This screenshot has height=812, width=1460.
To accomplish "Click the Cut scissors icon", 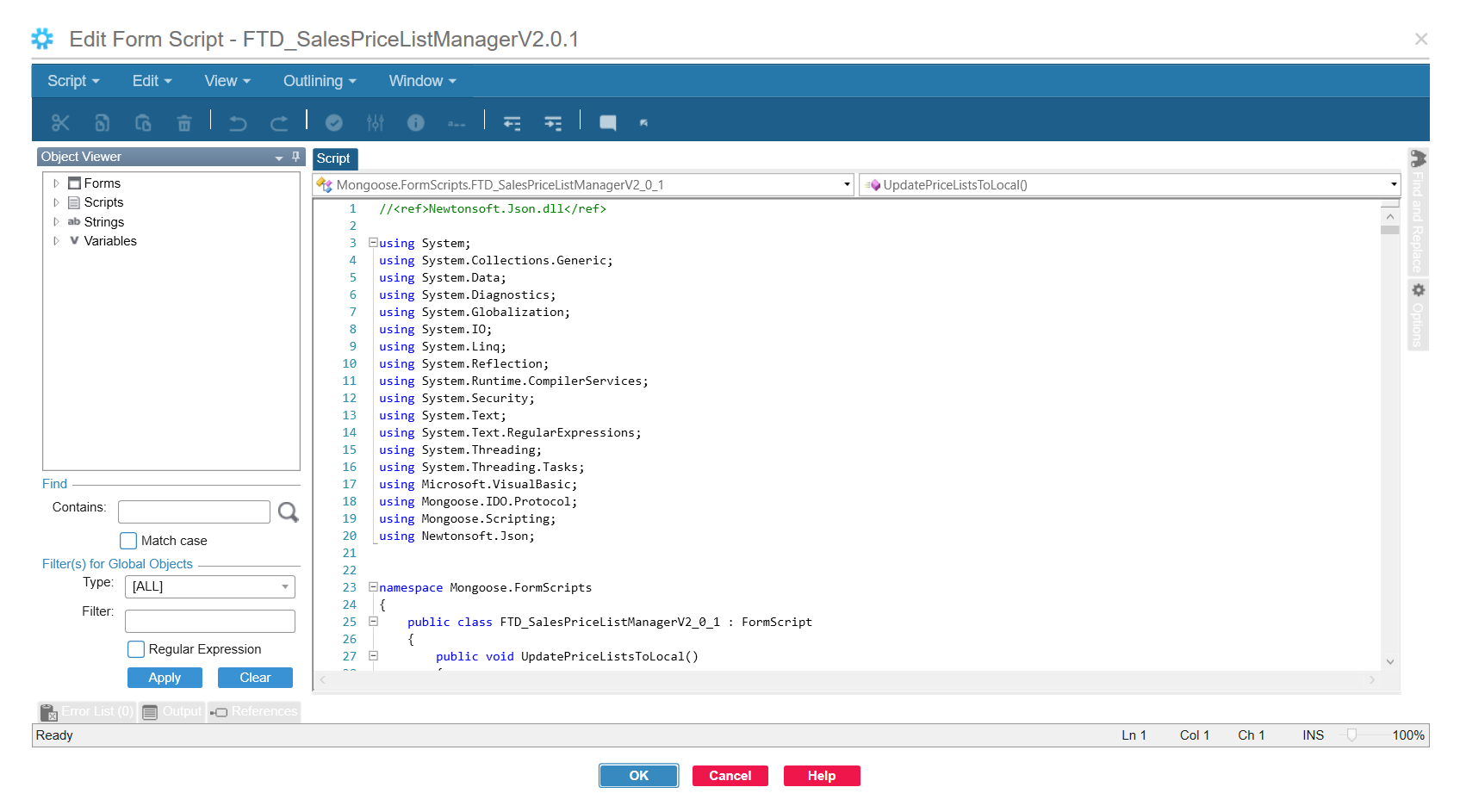I will (60, 123).
